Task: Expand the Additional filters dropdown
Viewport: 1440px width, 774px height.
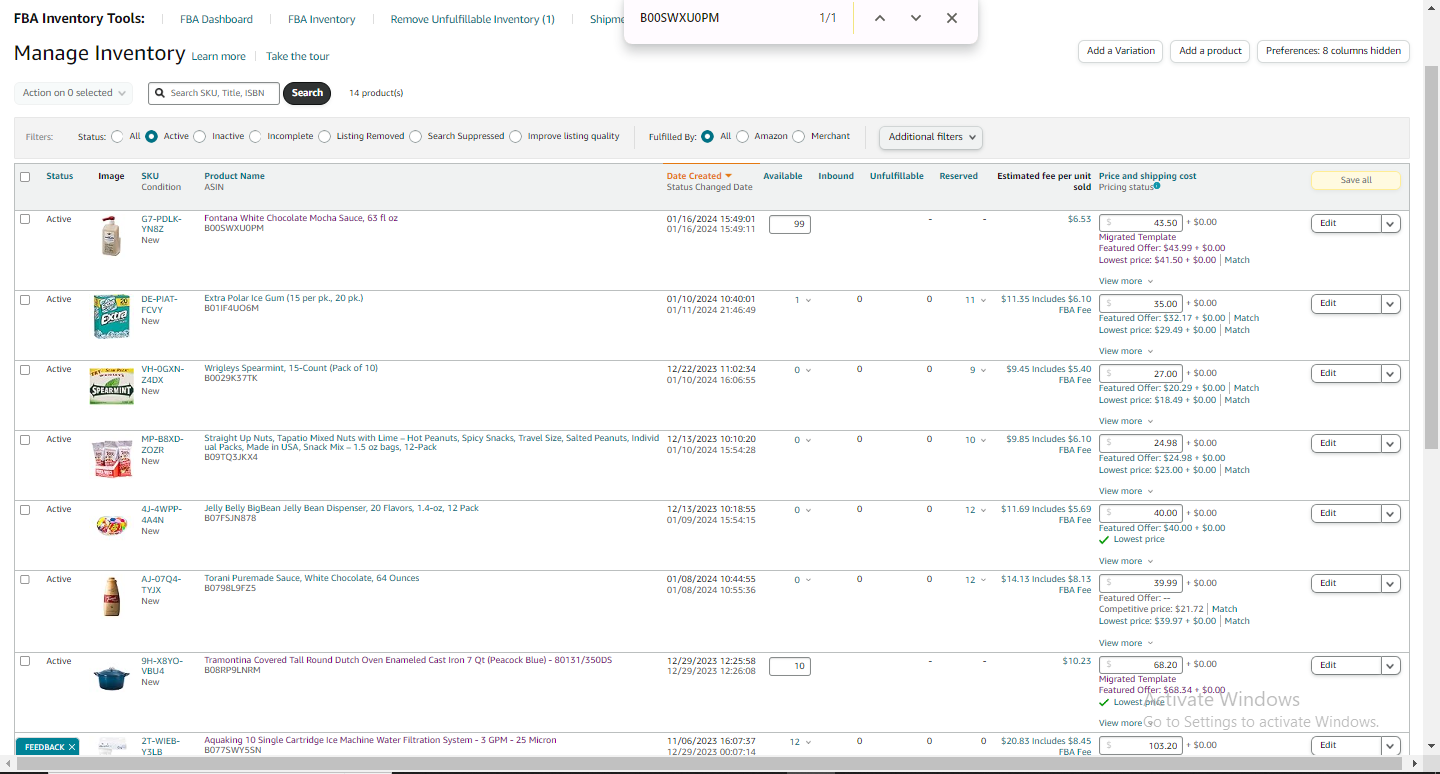Action: (931, 137)
